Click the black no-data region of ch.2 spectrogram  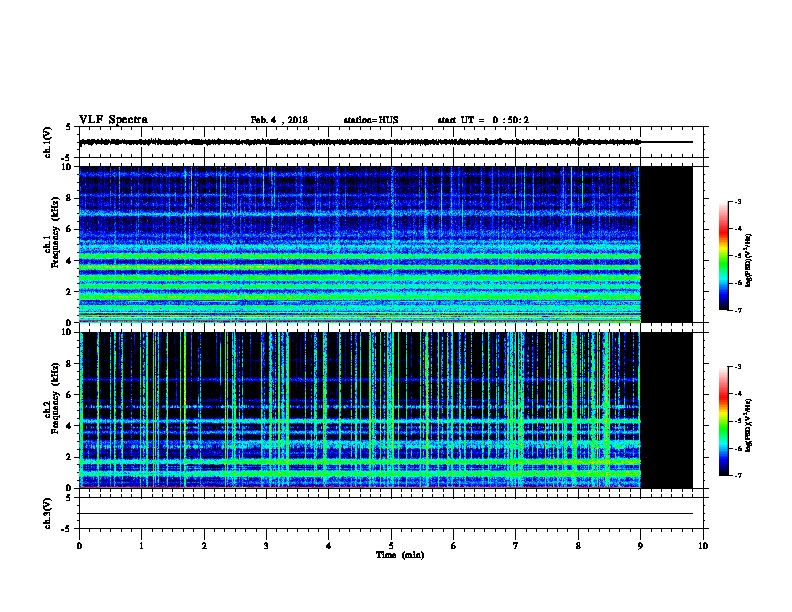click(x=667, y=410)
